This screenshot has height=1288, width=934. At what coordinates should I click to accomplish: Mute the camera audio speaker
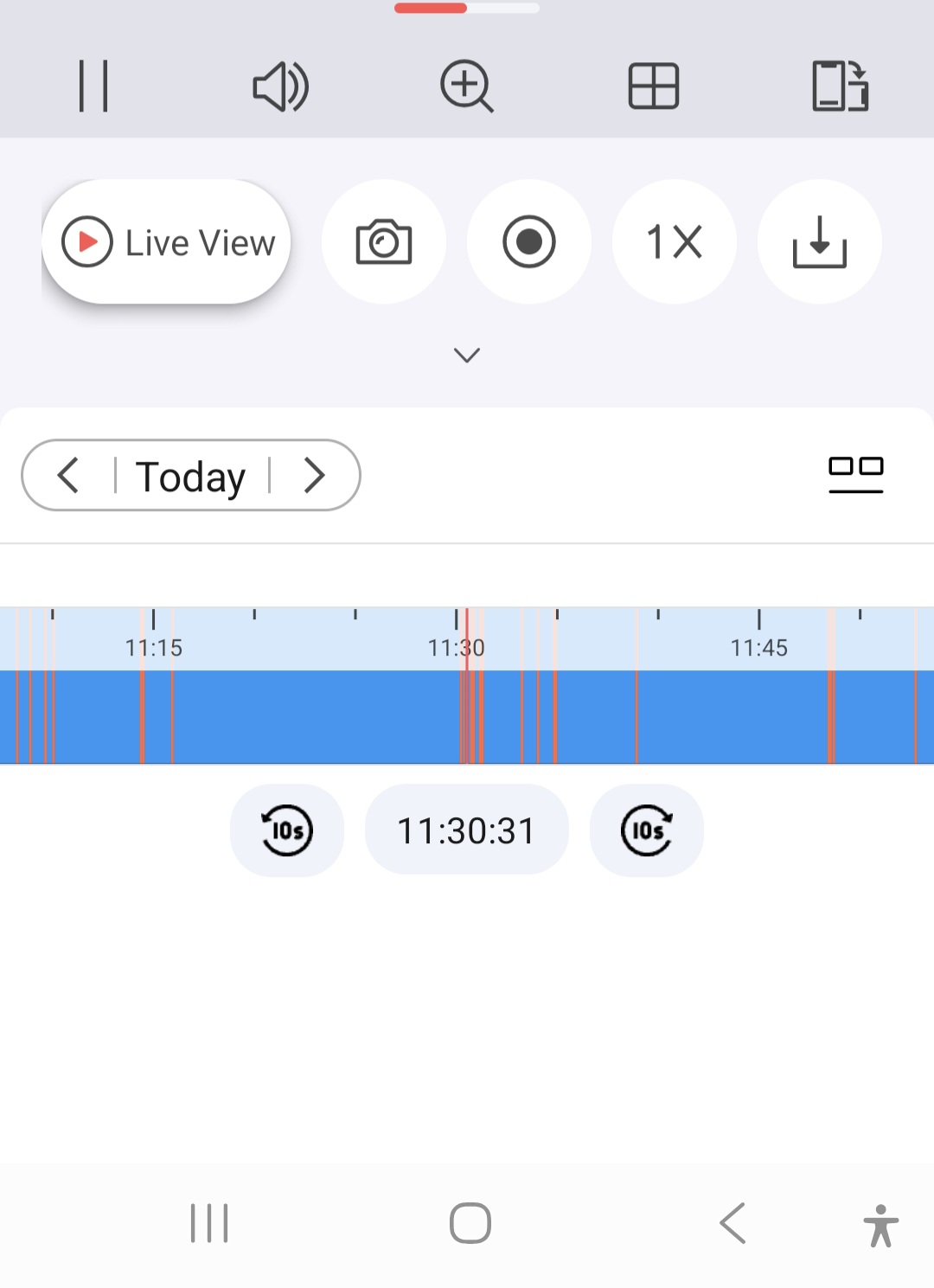280,87
